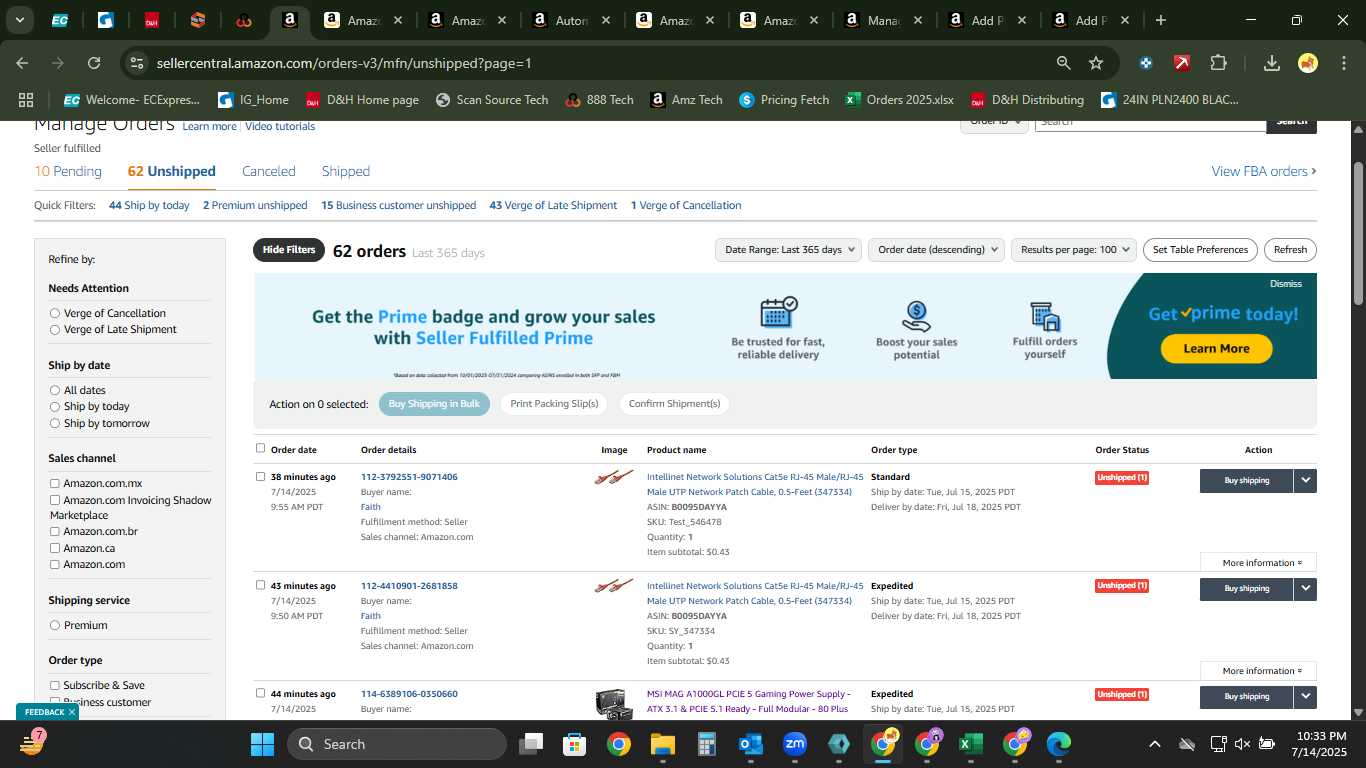Select the Ship by tomorrow radio button
This screenshot has width=1366, height=768.
click(55, 423)
